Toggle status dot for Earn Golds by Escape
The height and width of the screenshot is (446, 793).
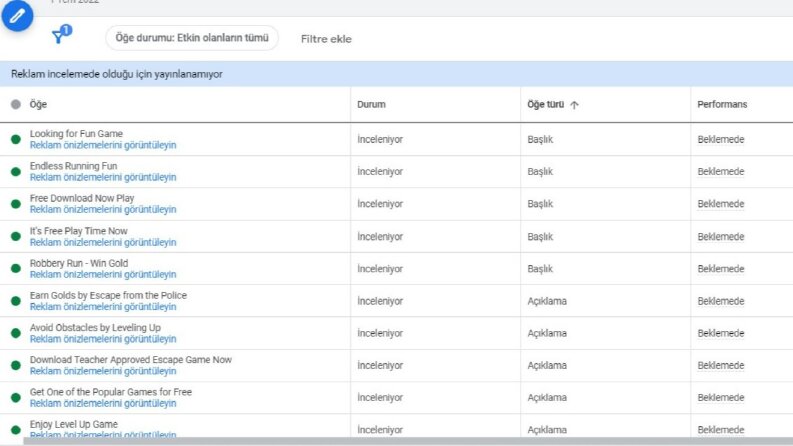[x=16, y=301]
